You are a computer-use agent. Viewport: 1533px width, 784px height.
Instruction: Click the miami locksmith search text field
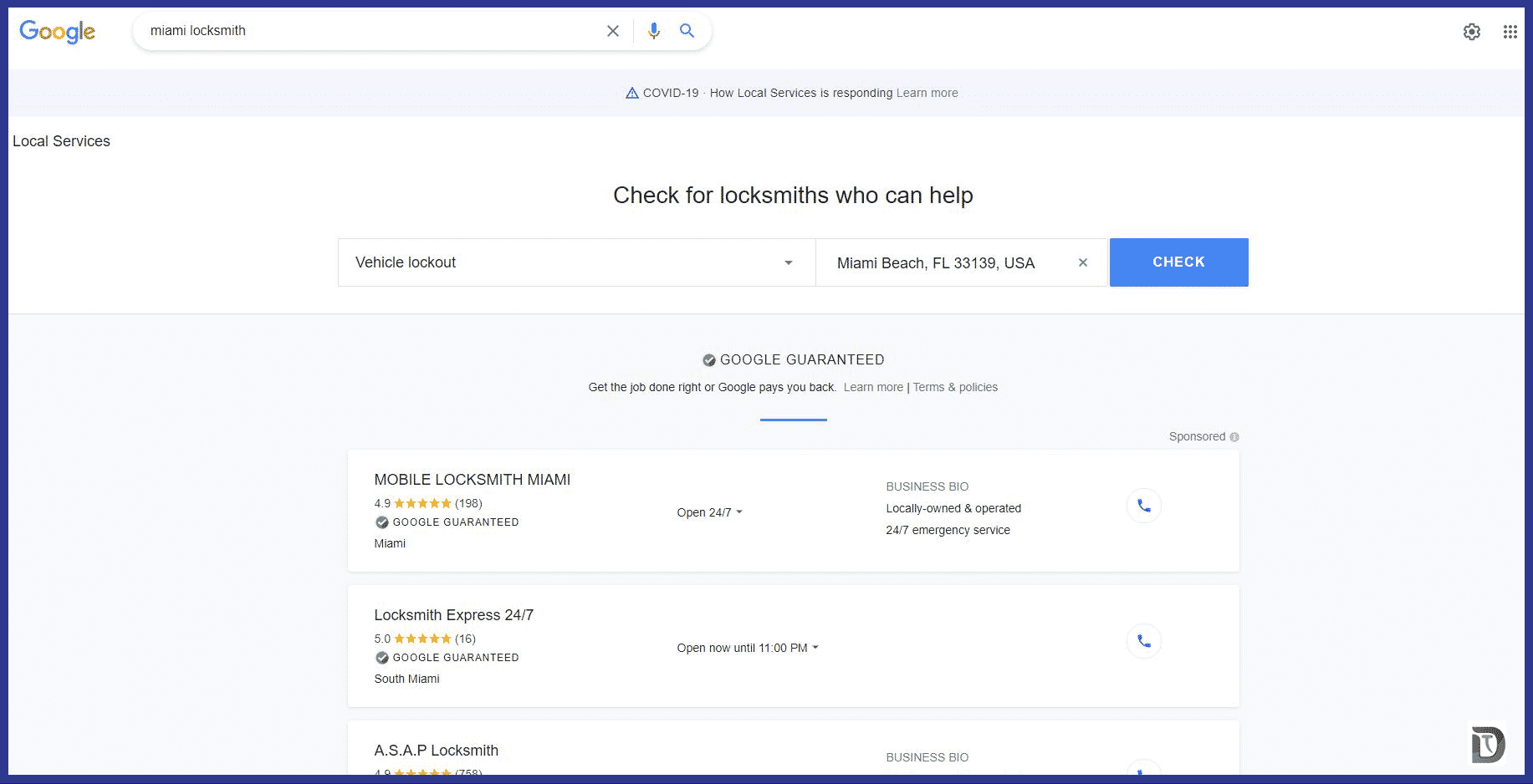click(x=372, y=31)
